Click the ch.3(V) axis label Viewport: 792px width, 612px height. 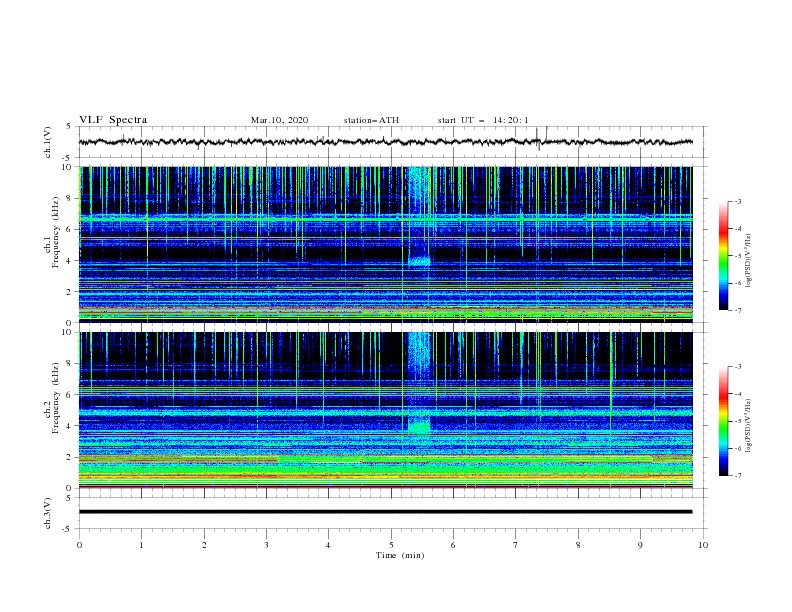(x=48, y=513)
